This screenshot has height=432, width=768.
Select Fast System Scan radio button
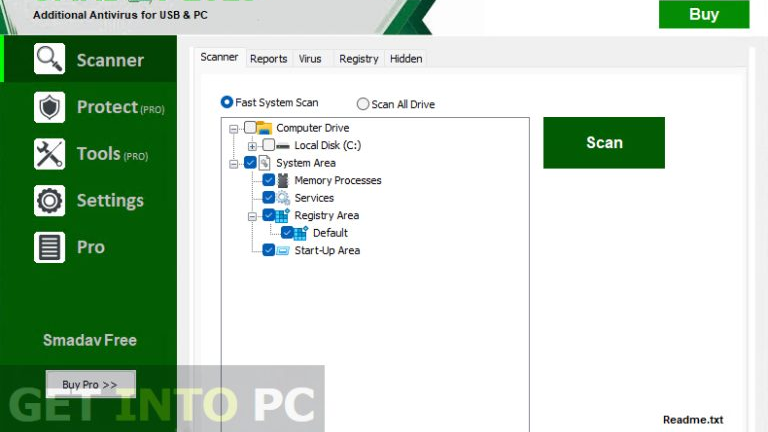[x=226, y=102]
